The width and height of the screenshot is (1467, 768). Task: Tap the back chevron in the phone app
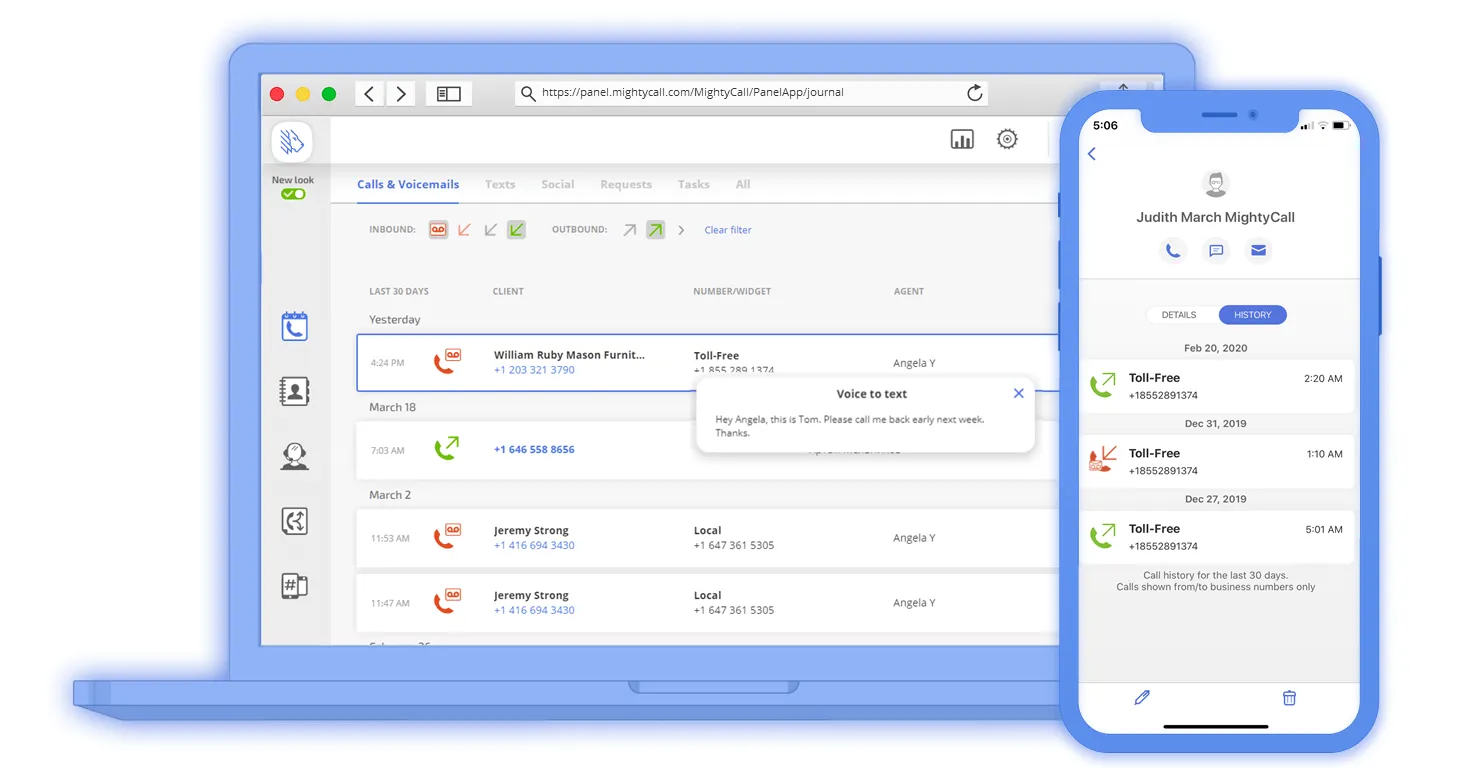click(1092, 154)
